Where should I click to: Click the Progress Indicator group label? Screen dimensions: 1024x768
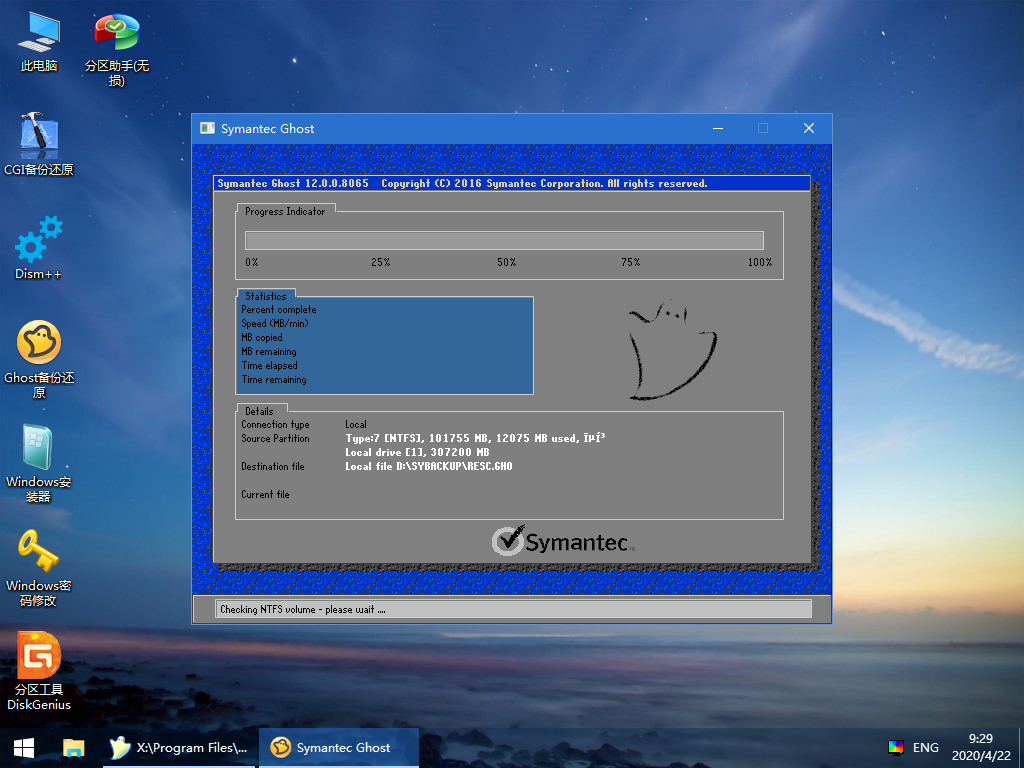pos(285,211)
